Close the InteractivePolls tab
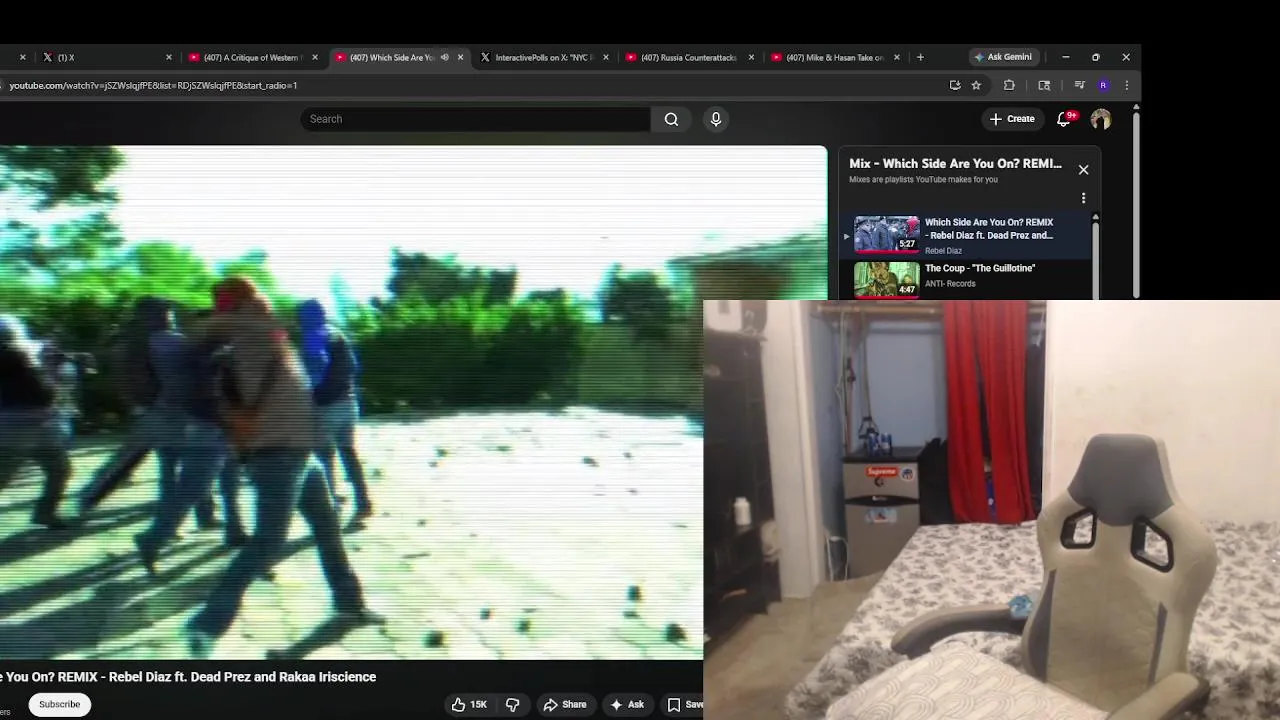Image resolution: width=1280 pixels, height=720 pixels. pos(606,57)
